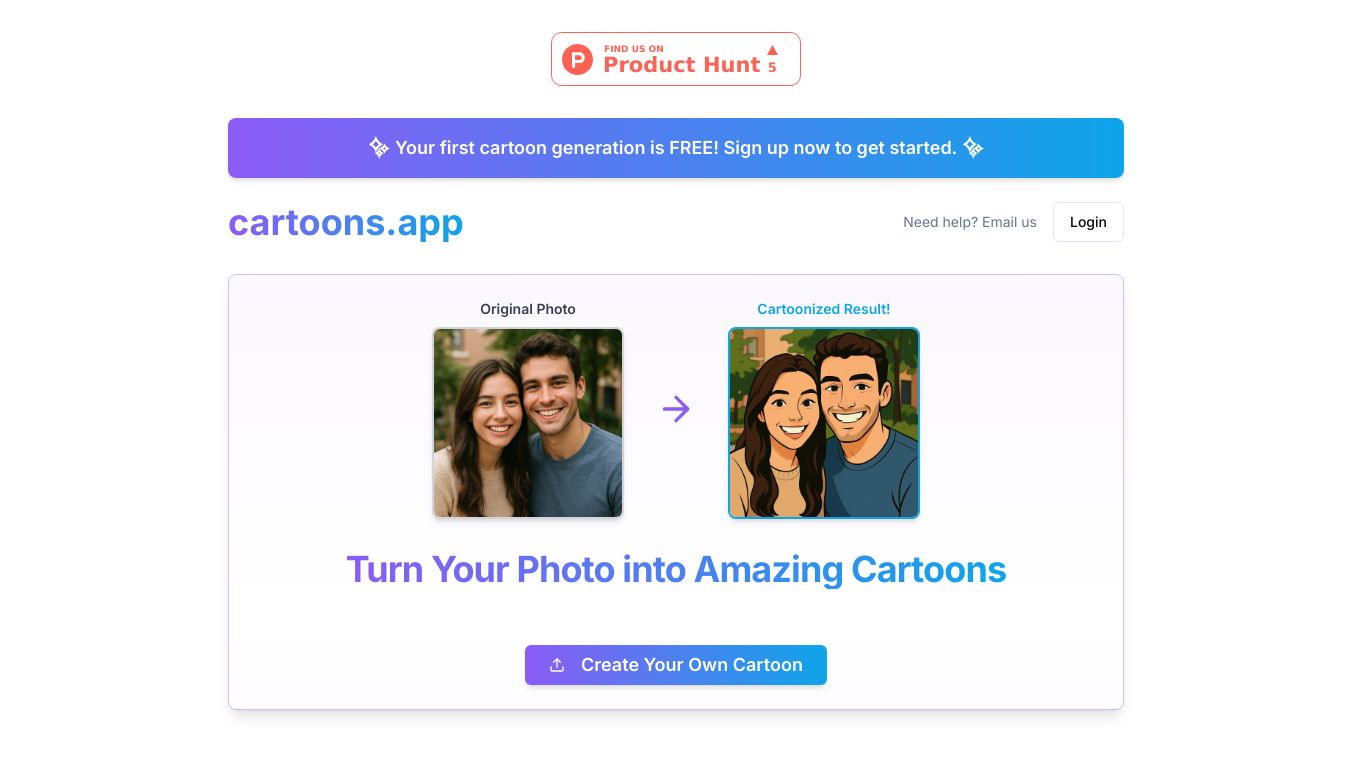Click the Product Hunt "P" logo icon
The image size is (1352, 760).
click(577, 59)
